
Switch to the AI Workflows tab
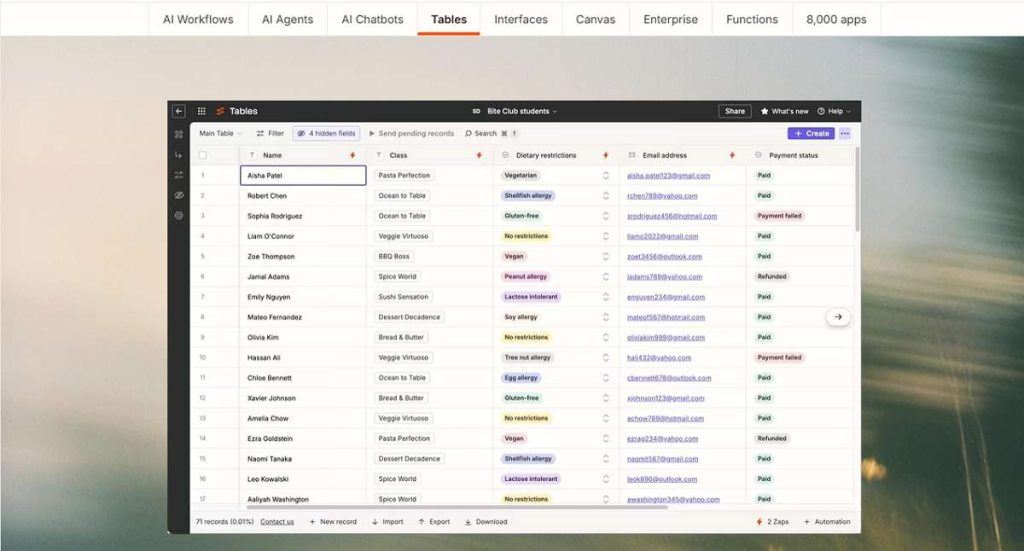tap(198, 20)
